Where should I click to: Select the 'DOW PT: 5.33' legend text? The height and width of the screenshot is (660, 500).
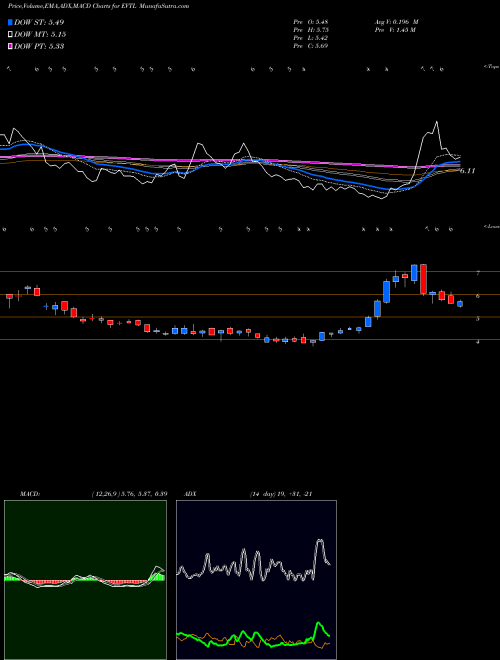[39, 46]
